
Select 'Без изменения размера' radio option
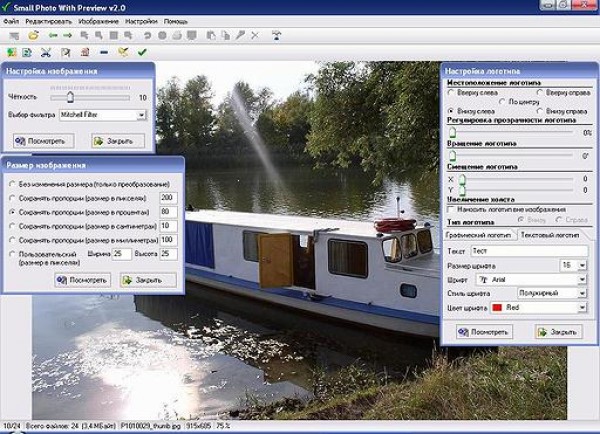11,185
